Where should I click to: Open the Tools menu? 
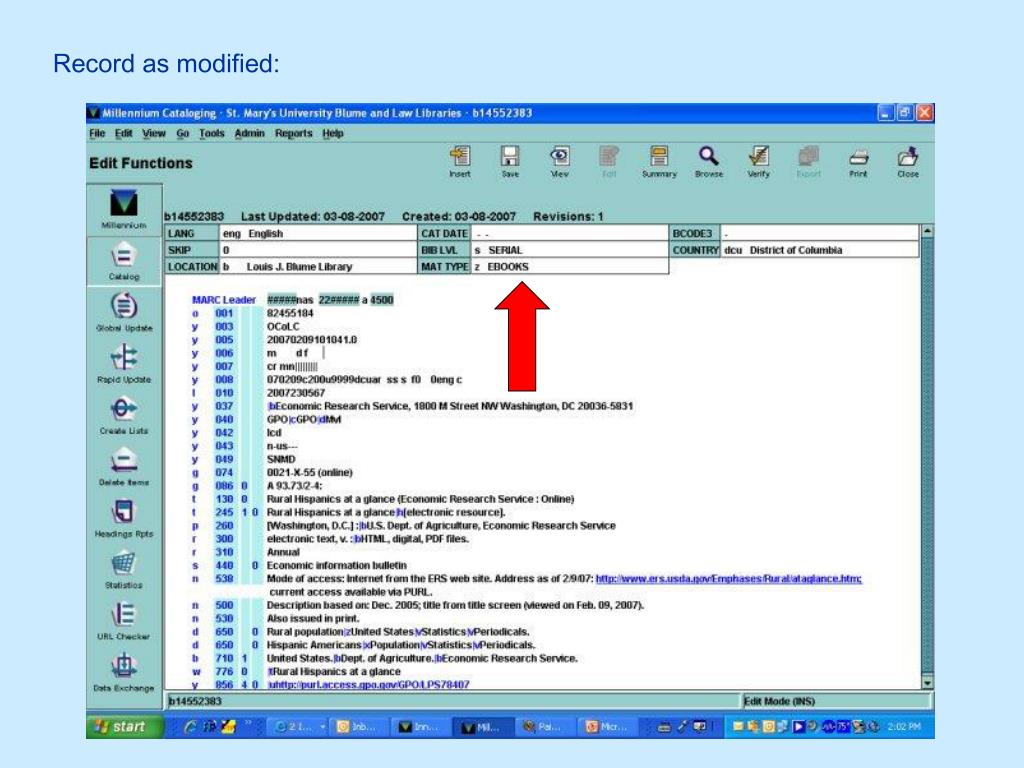pos(212,133)
